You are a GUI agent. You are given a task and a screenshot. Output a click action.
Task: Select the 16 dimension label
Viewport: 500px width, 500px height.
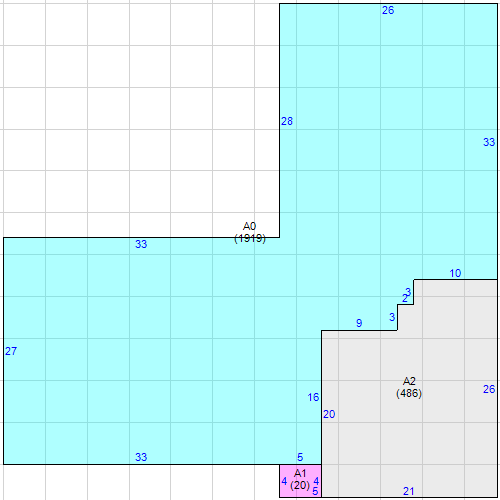point(313,397)
